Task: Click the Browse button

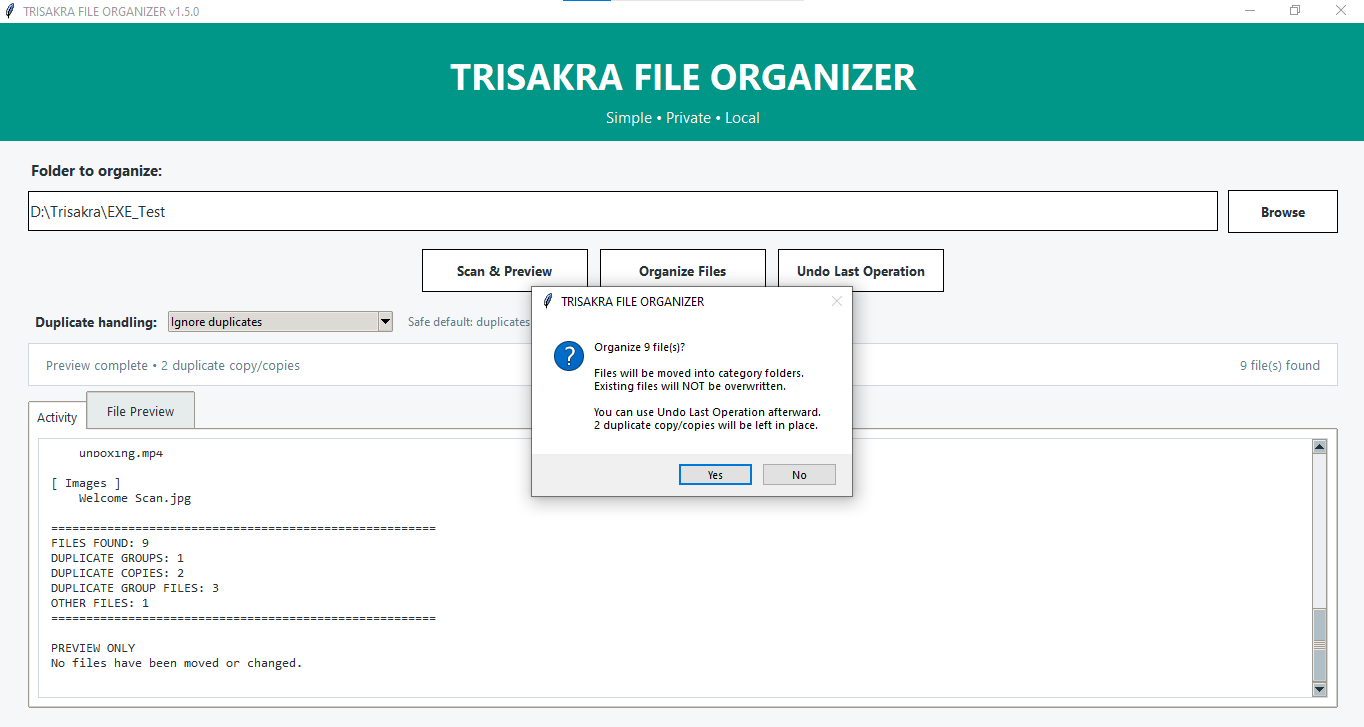Action: pos(1283,212)
